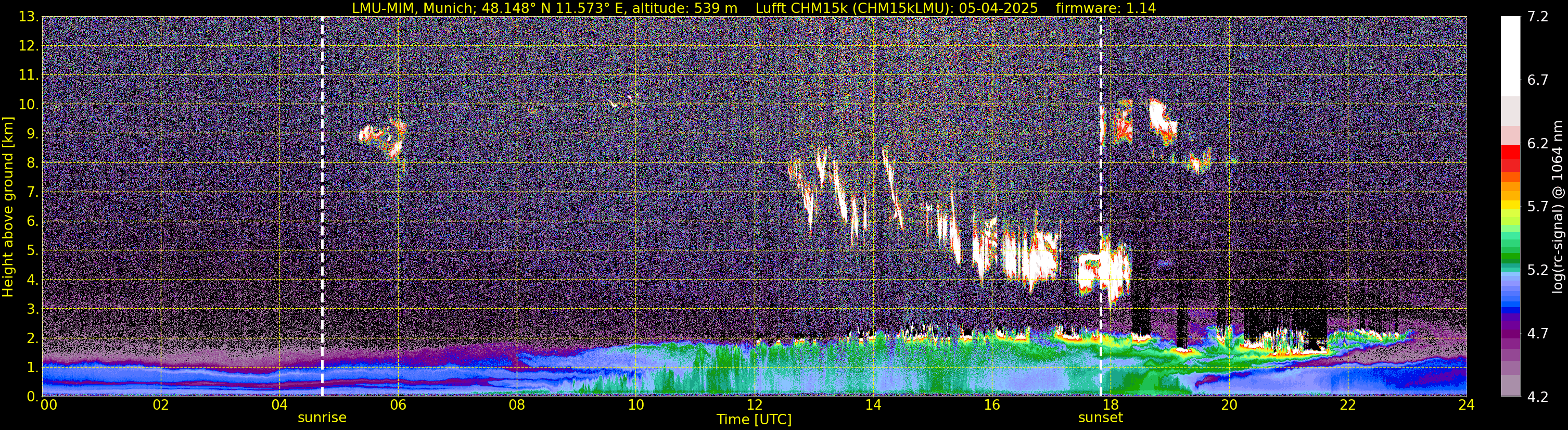Click the '4.2' value on the colorbar
The width and height of the screenshot is (1568, 430).
(1538, 397)
